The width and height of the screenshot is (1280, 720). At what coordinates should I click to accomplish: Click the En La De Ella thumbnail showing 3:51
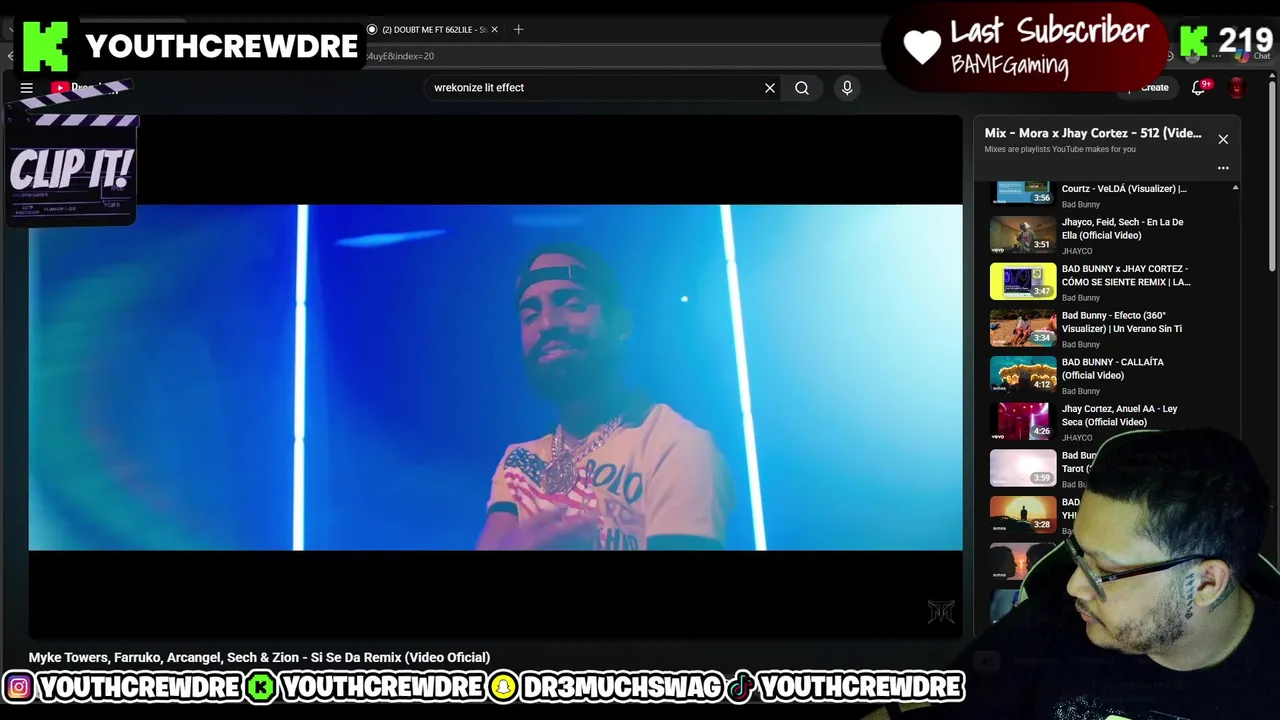(x=1023, y=235)
